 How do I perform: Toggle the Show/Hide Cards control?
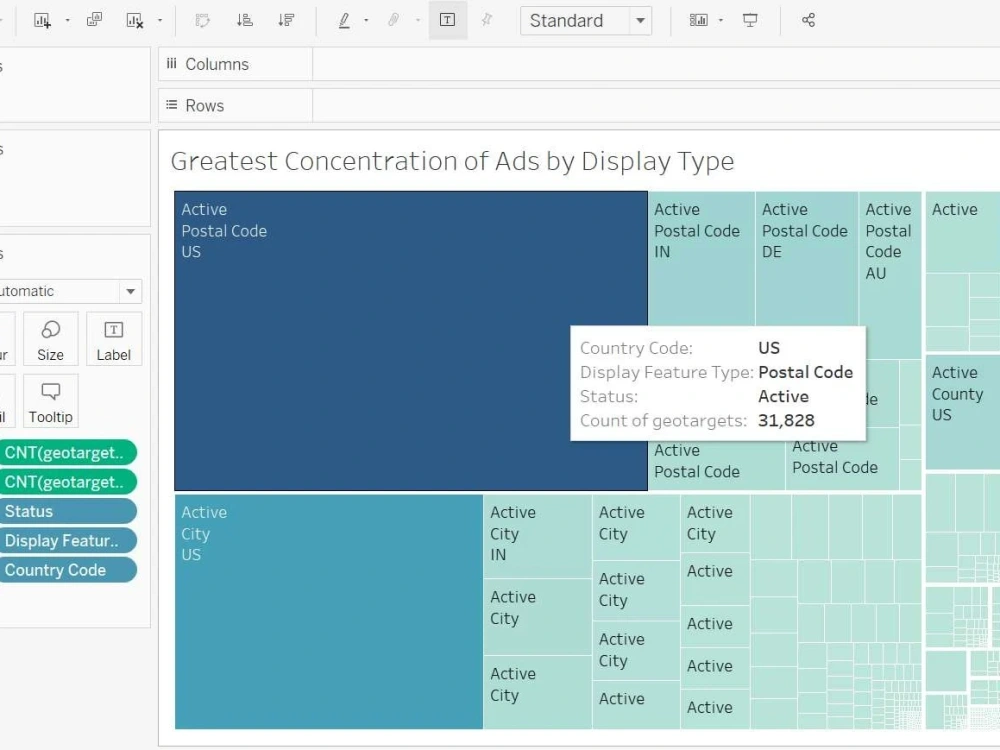tap(697, 20)
